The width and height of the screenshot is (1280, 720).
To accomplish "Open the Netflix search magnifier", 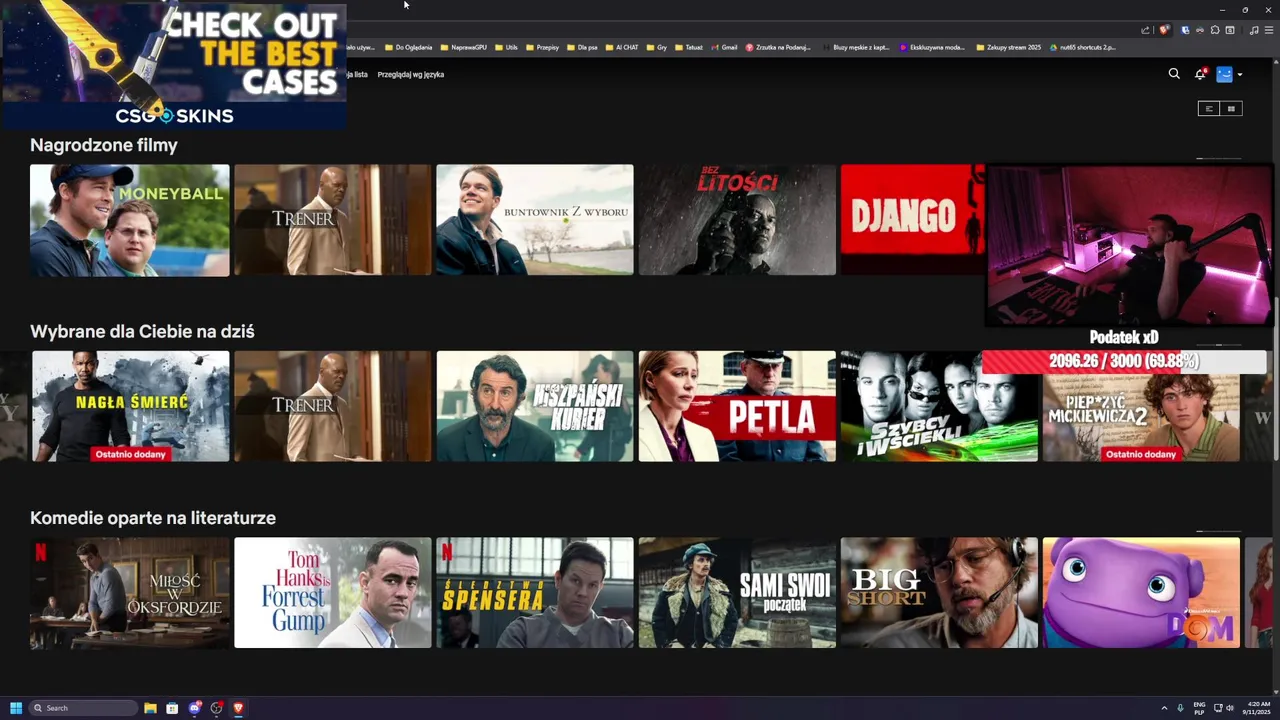I will coord(1174,74).
